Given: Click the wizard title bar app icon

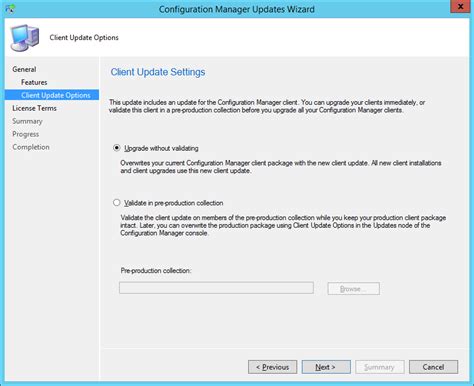Looking at the screenshot, I should click(10, 9).
